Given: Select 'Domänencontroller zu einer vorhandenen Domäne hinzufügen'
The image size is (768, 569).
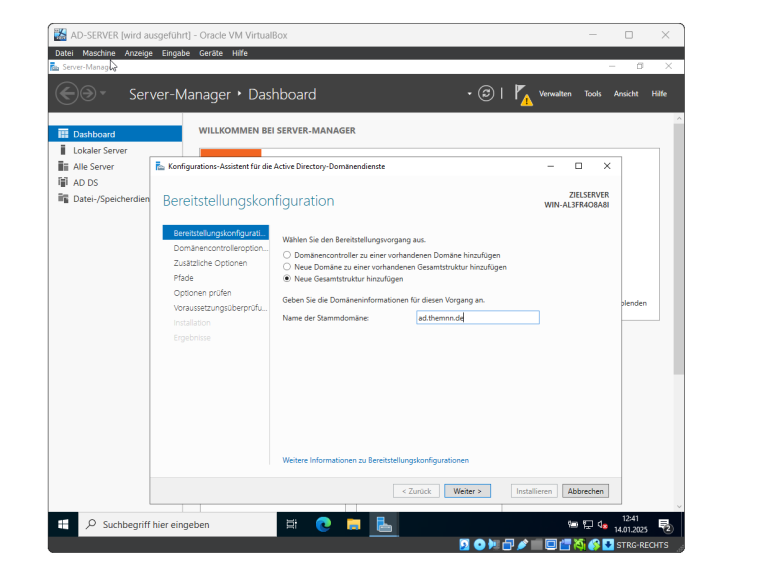Looking at the screenshot, I should (x=287, y=255).
